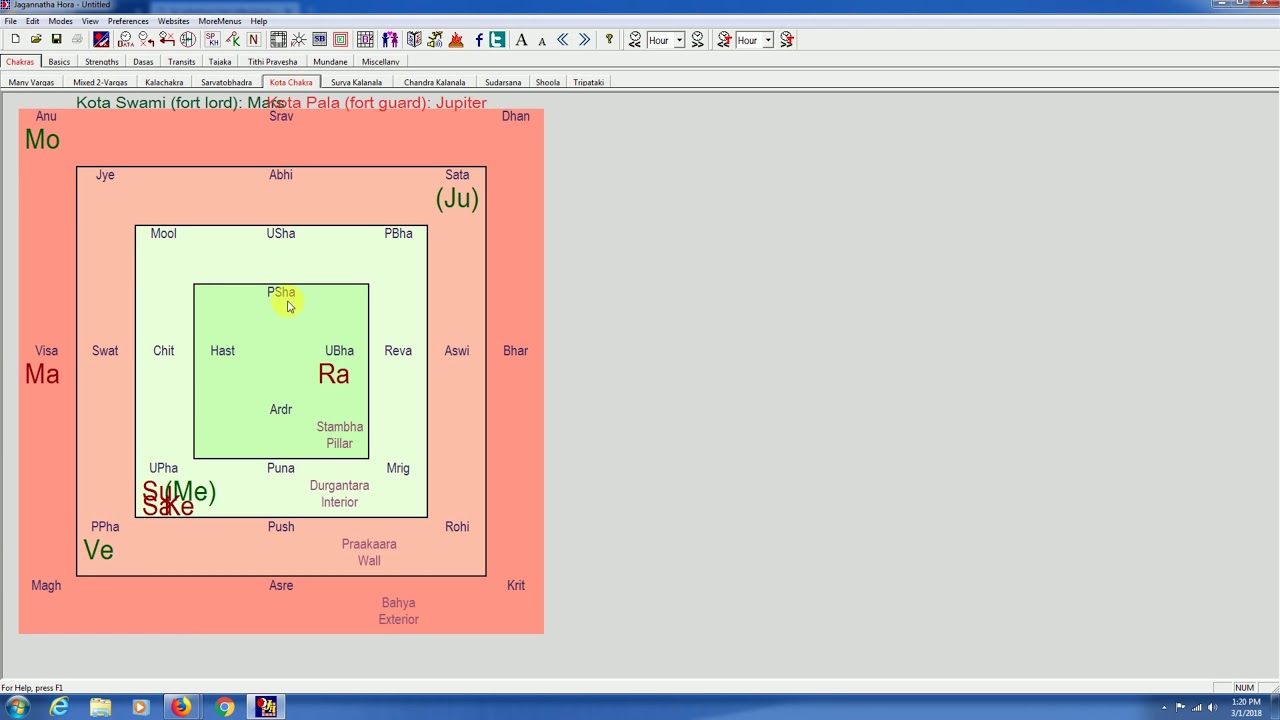Open the Kalachakra sub-tab
Viewport: 1280px width, 720px height.
pyautogui.click(x=164, y=83)
